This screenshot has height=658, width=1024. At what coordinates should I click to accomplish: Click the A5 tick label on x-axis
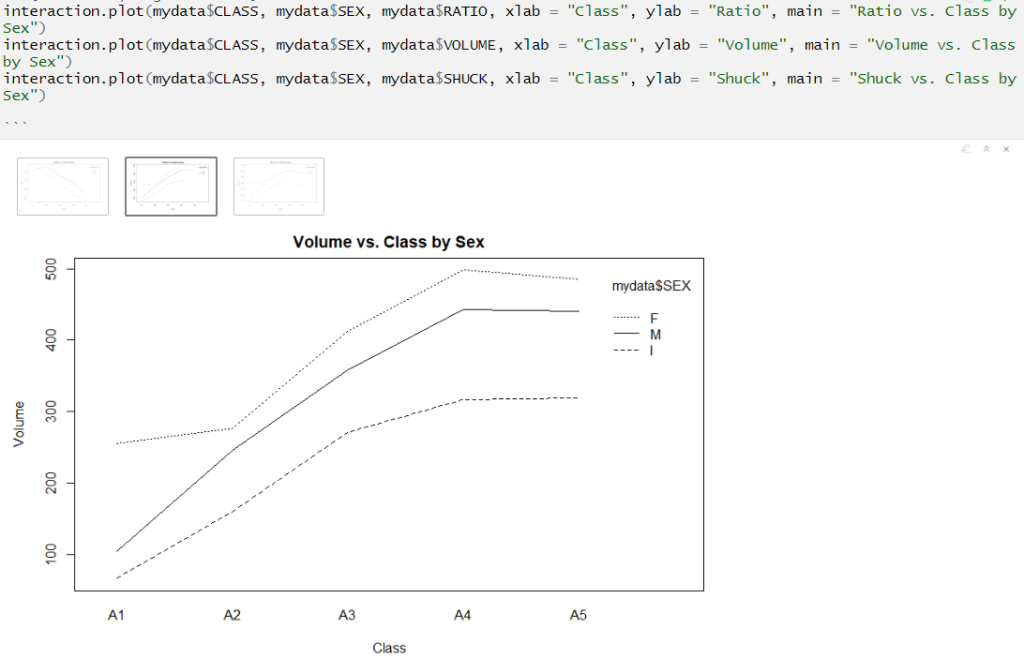577,616
